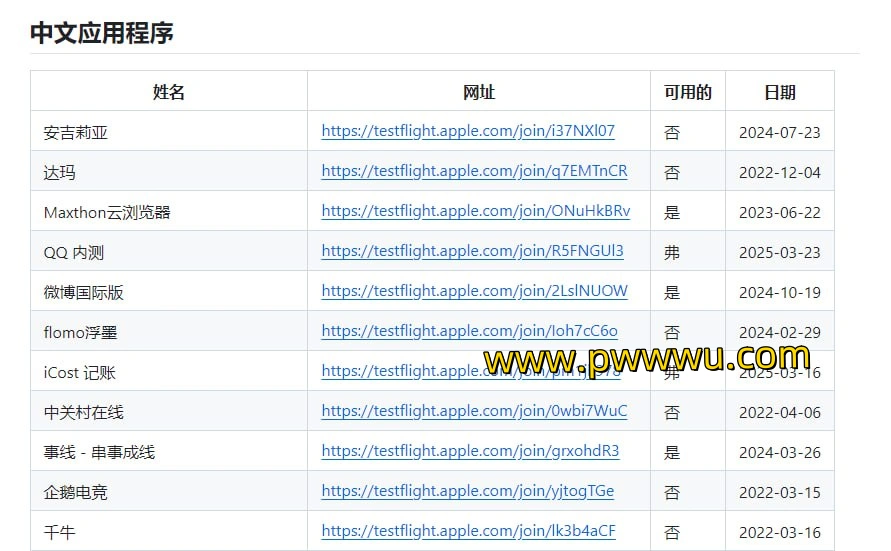Screen dimensions: 891x551
Task: Click the date 2022-04-06
Action: pos(780,412)
